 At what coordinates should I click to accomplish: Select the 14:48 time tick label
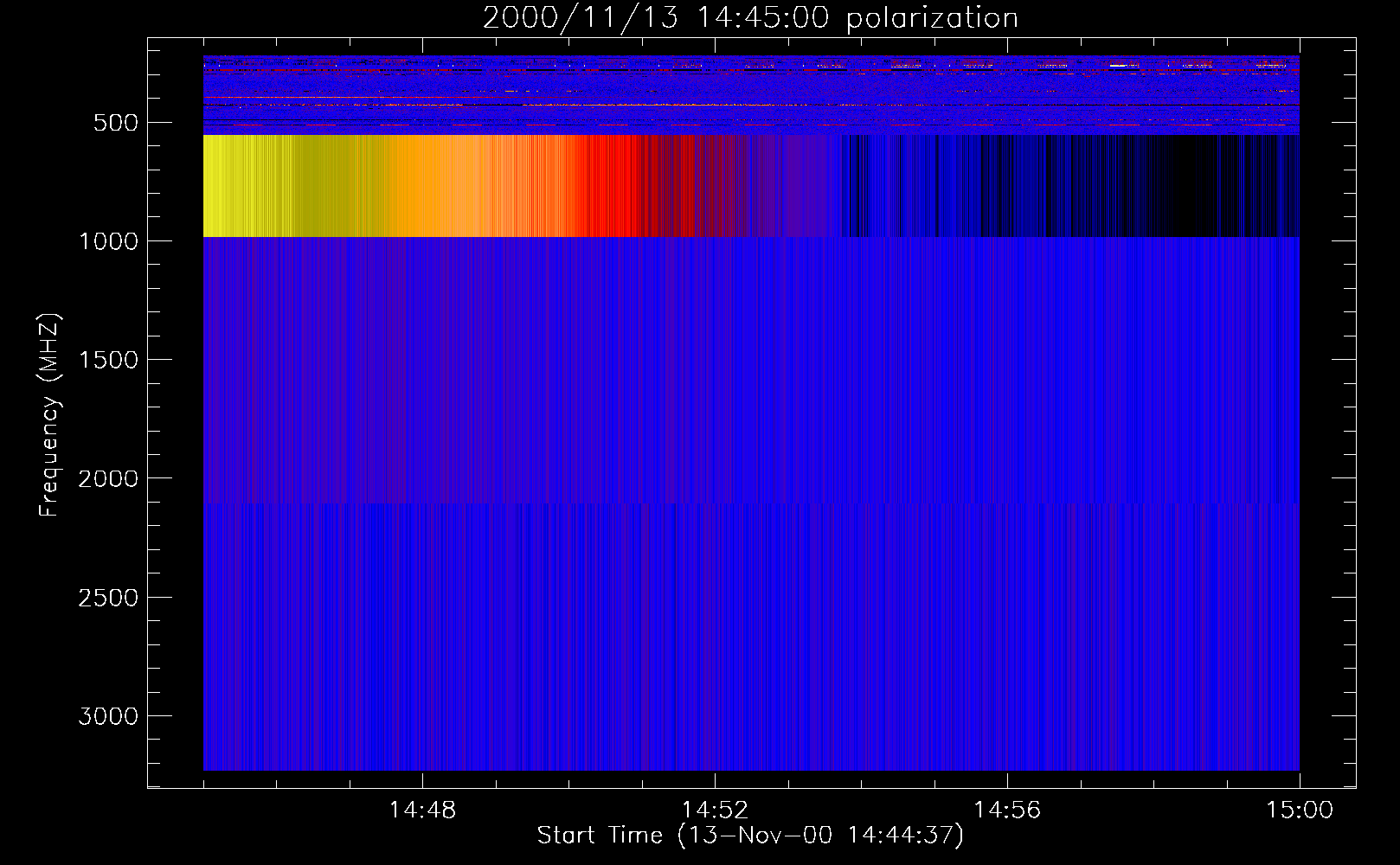[422, 811]
